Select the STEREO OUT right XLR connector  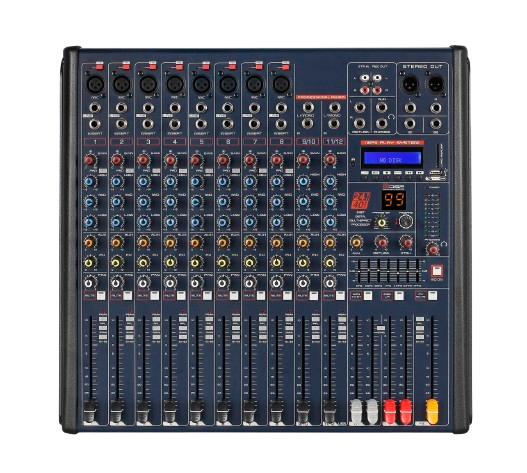tap(436, 84)
